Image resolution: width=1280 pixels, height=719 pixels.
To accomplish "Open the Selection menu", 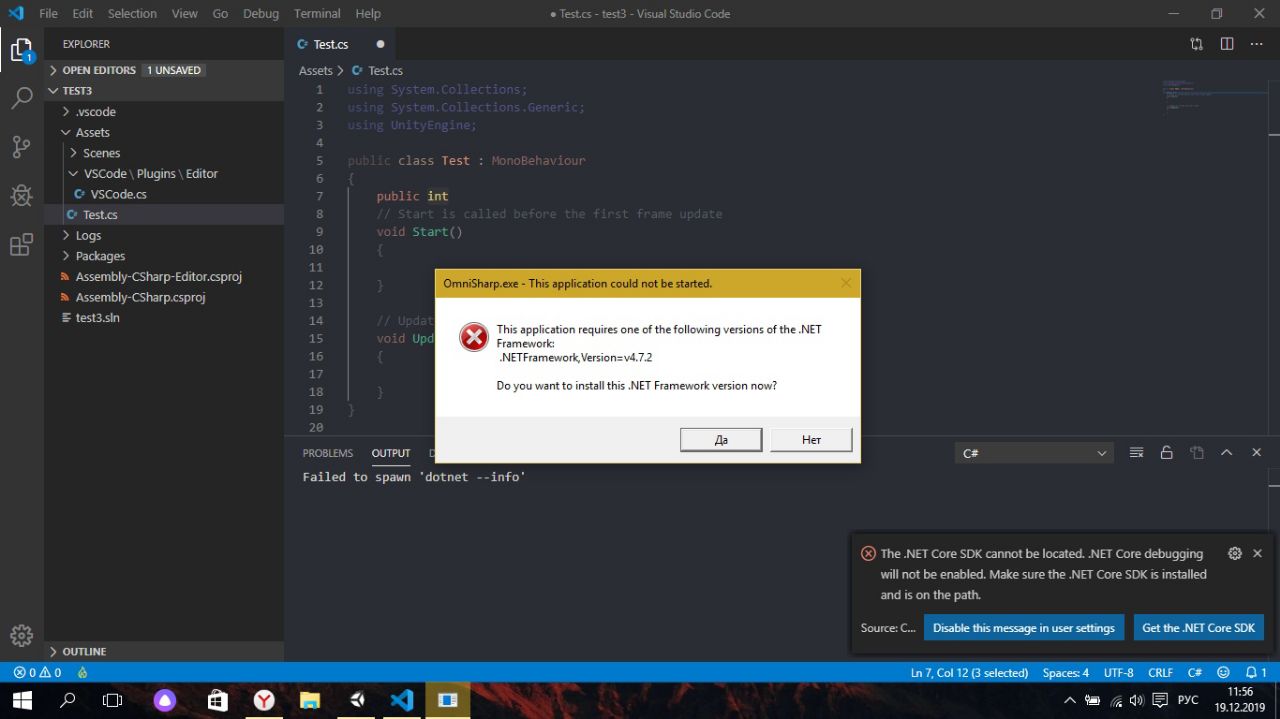I will coord(132,14).
